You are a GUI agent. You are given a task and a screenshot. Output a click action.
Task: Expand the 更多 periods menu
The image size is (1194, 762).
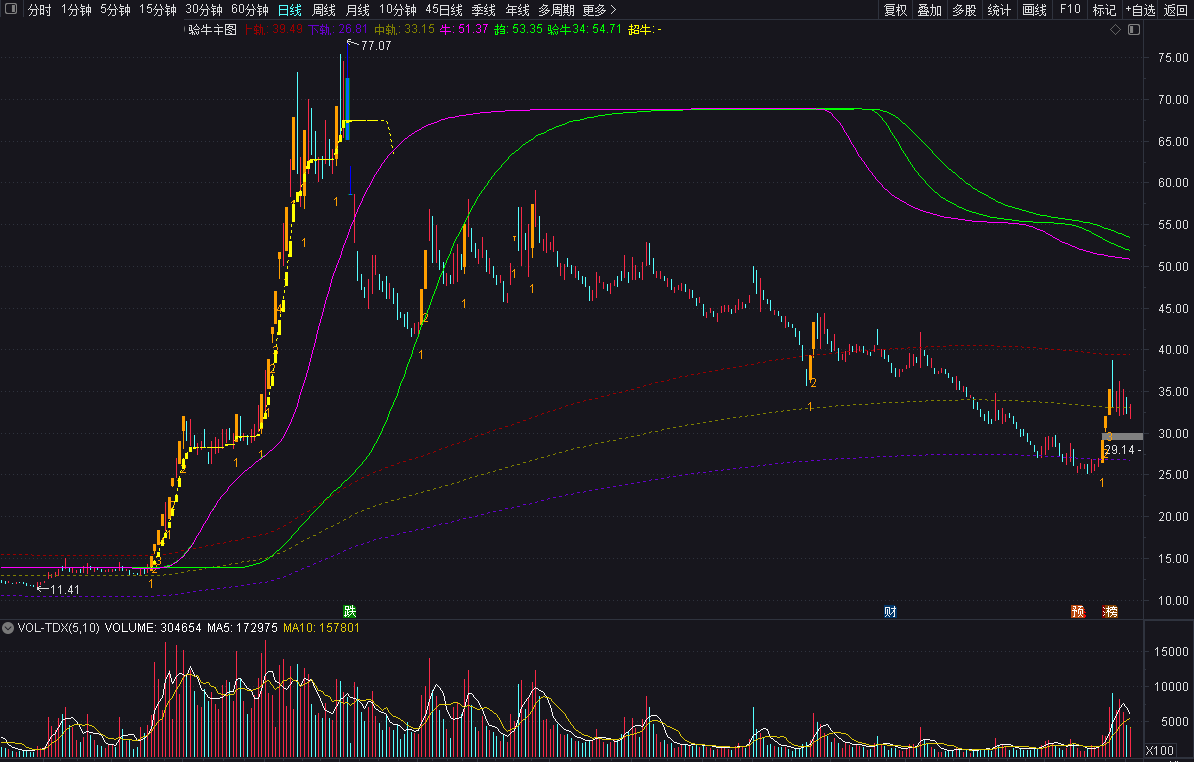[x=599, y=10]
